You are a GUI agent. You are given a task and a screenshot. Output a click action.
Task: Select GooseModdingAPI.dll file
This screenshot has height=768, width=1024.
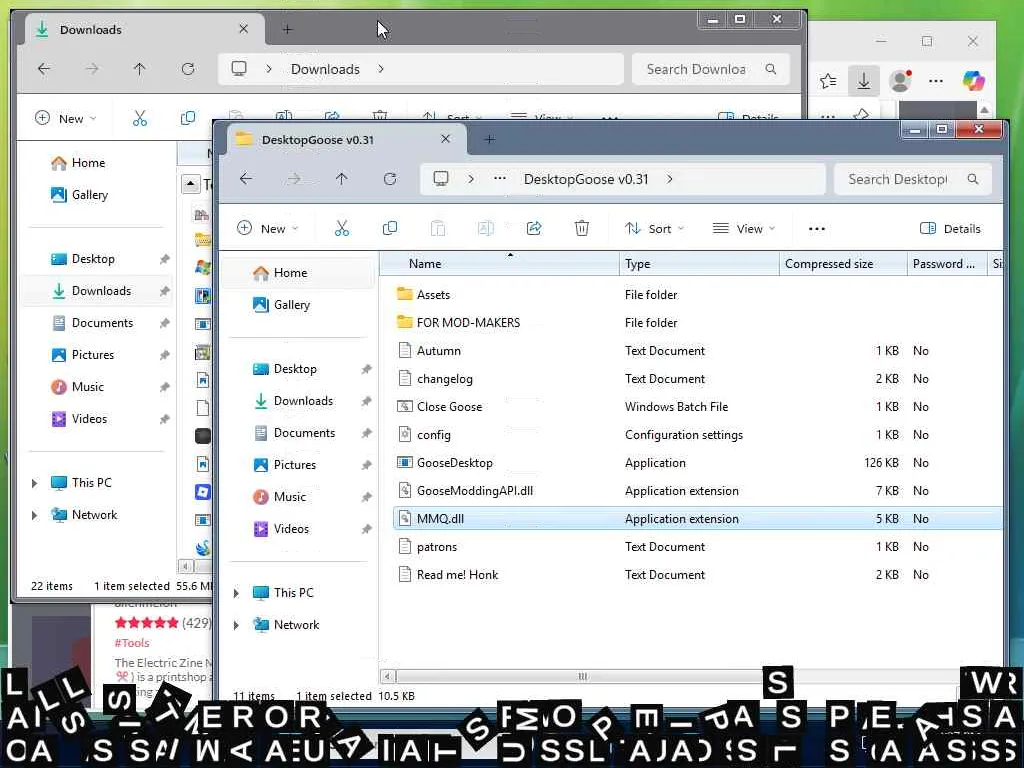[x=465, y=490]
